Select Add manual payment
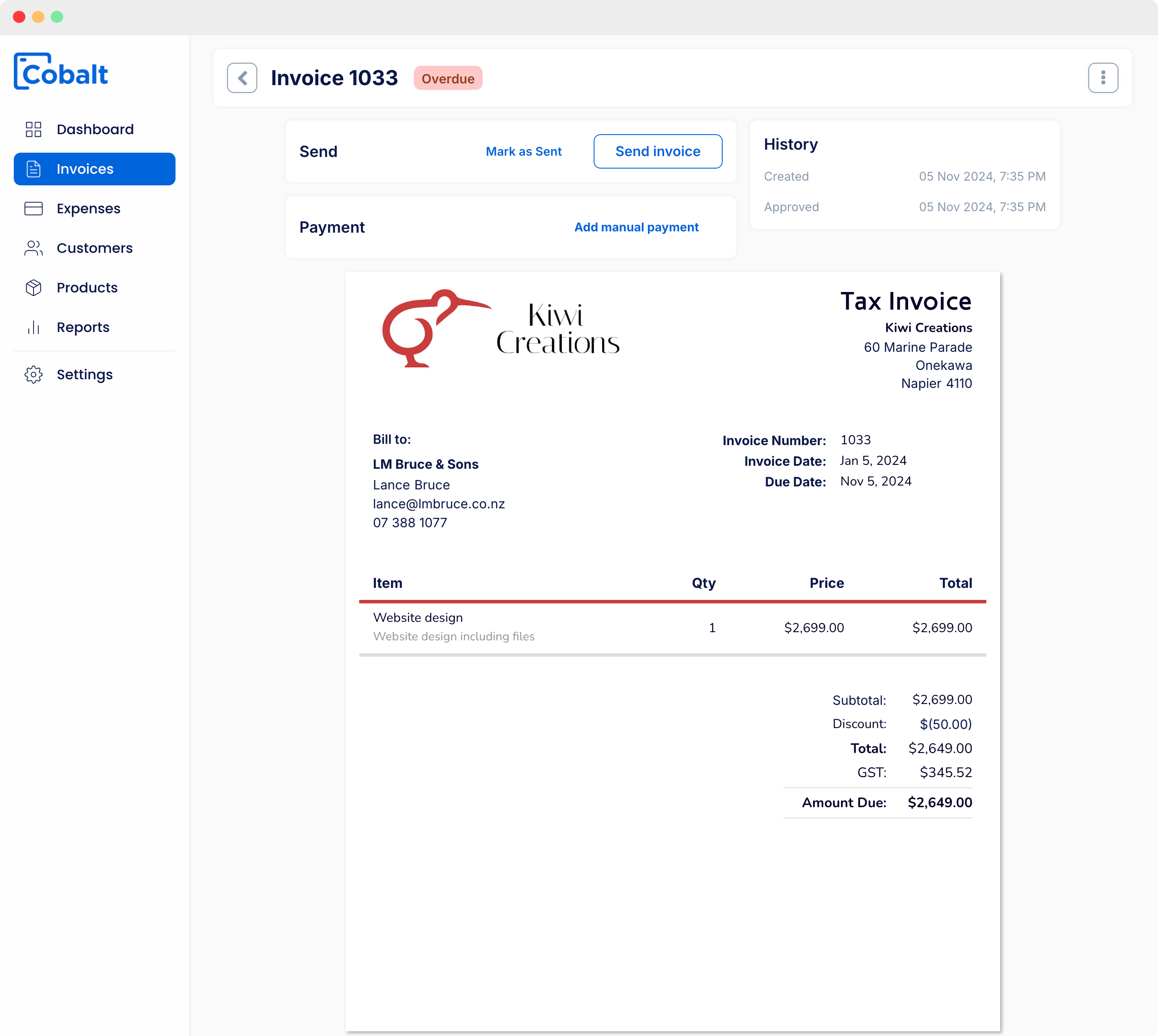Image resolution: width=1158 pixels, height=1036 pixels. (637, 227)
